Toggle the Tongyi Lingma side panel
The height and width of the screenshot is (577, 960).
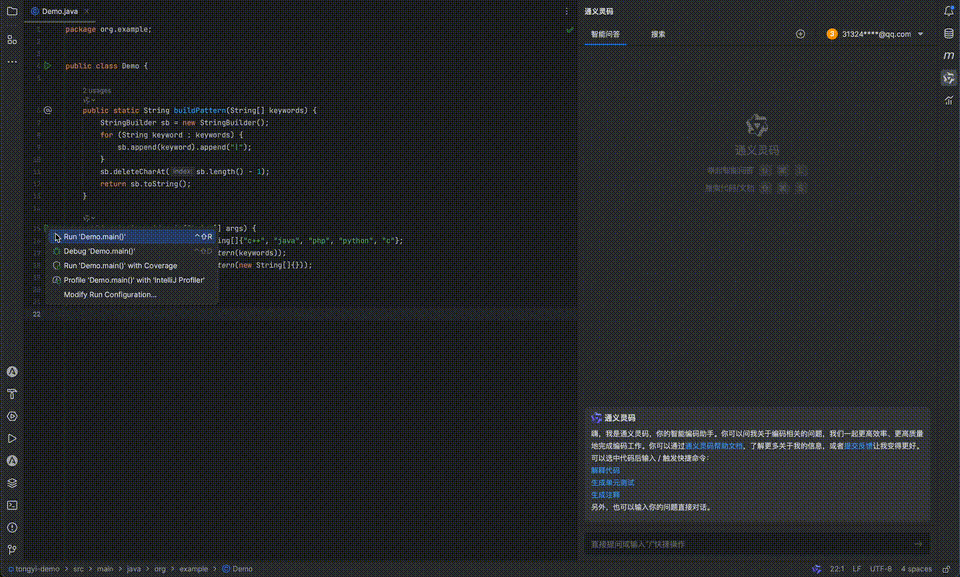[x=948, y=78]
